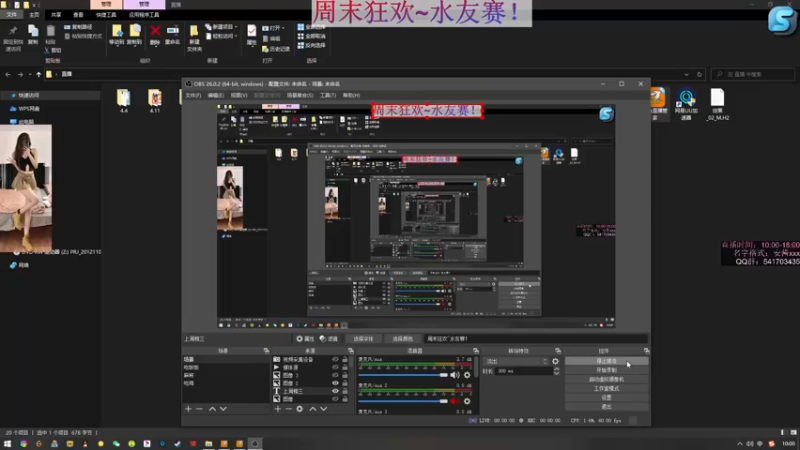The image size is (800, 450).
Task: Toggle visibility of video capture device source
Action: point(335,359)
